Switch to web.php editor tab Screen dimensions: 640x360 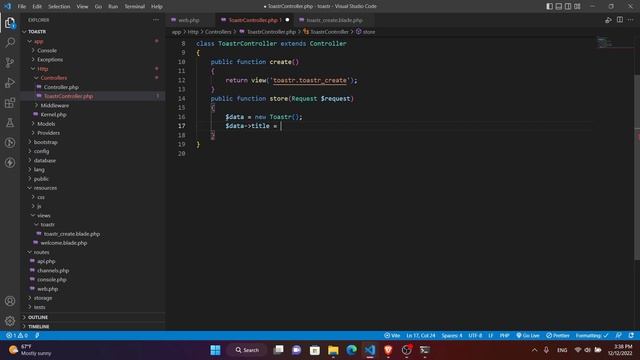tap(188, 20)
